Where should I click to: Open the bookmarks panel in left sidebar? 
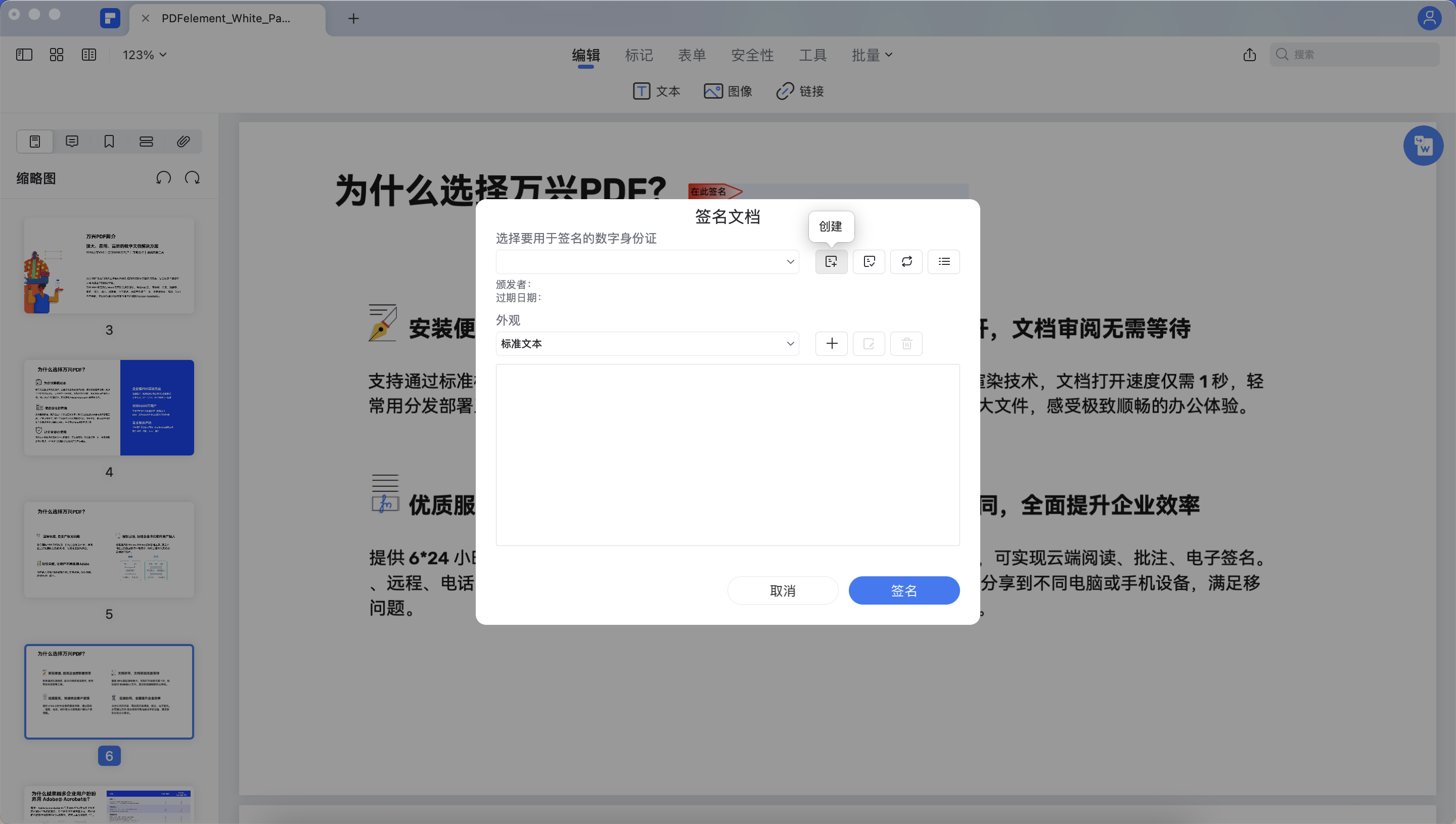point(109,142)
